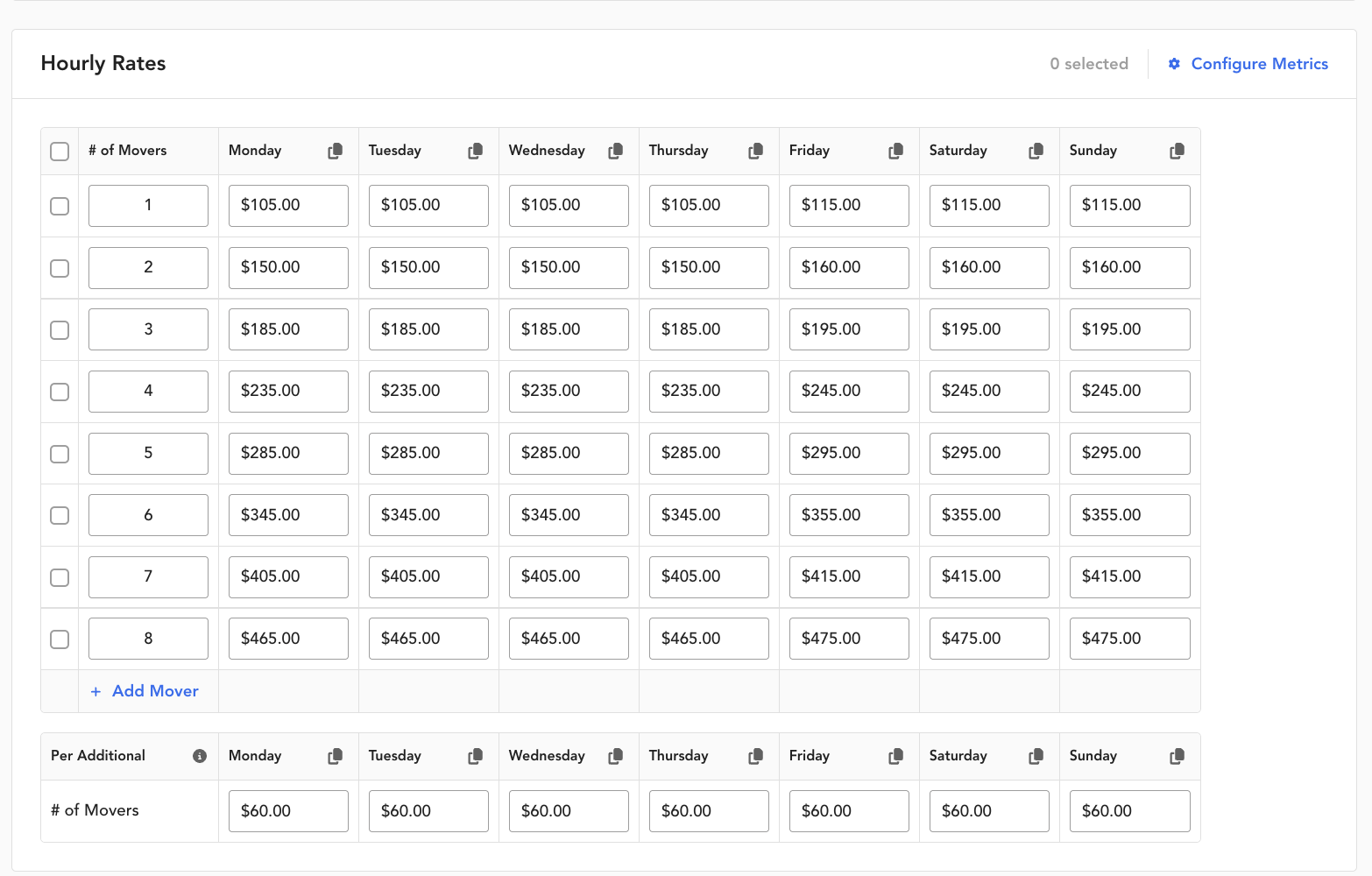This screenshot has width=1372, height=876.
Task: Edit the number of movers field showing 6
Action: (x=148, y=515)
